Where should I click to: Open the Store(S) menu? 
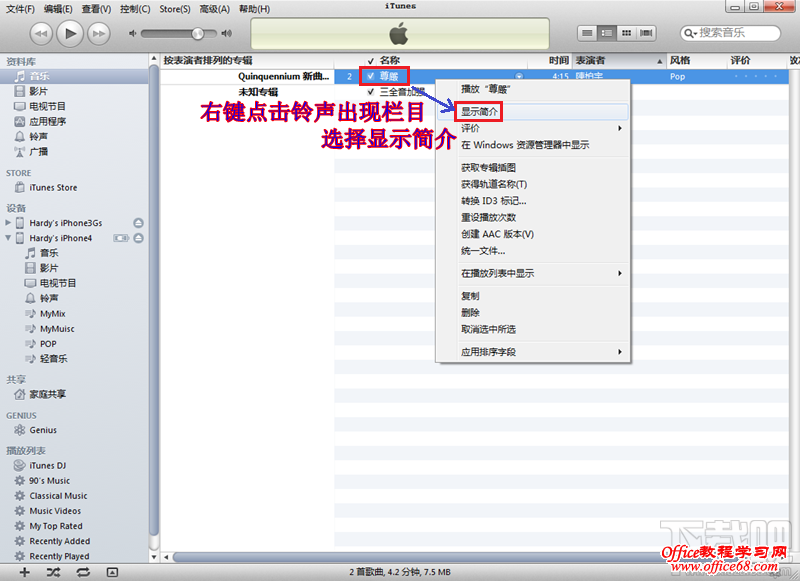175,9
